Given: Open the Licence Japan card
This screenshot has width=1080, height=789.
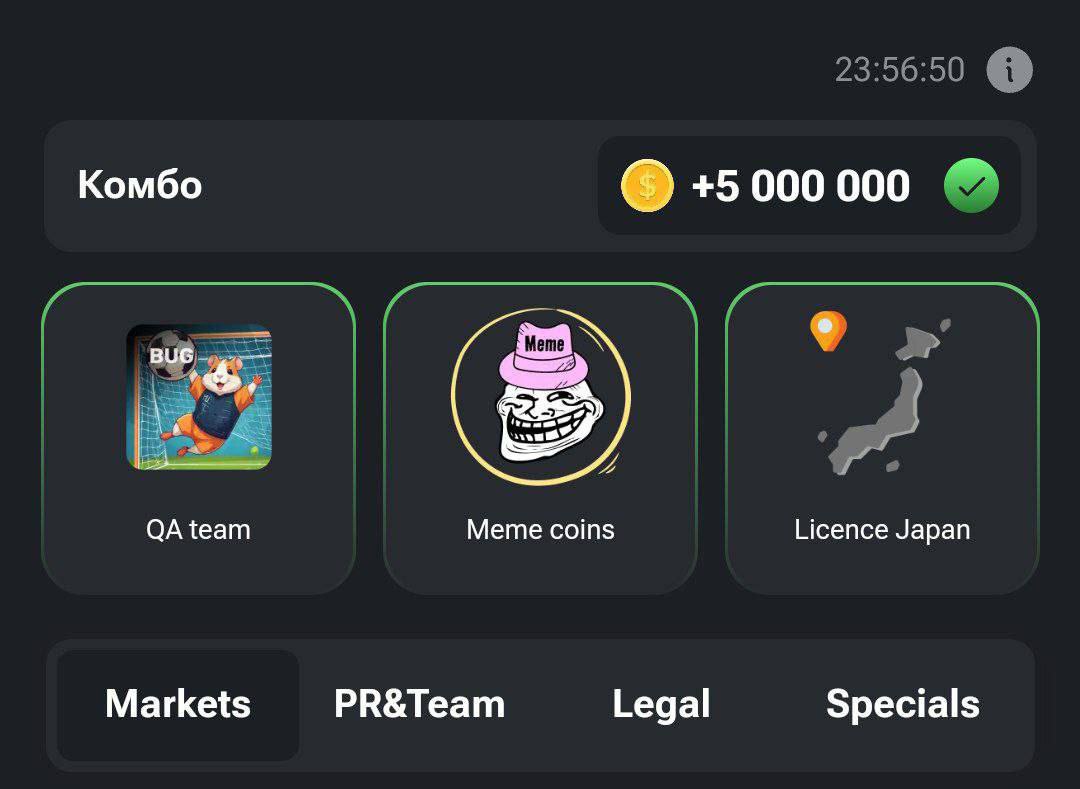Looking at the screenshot, I should click(x=882, y=438).
